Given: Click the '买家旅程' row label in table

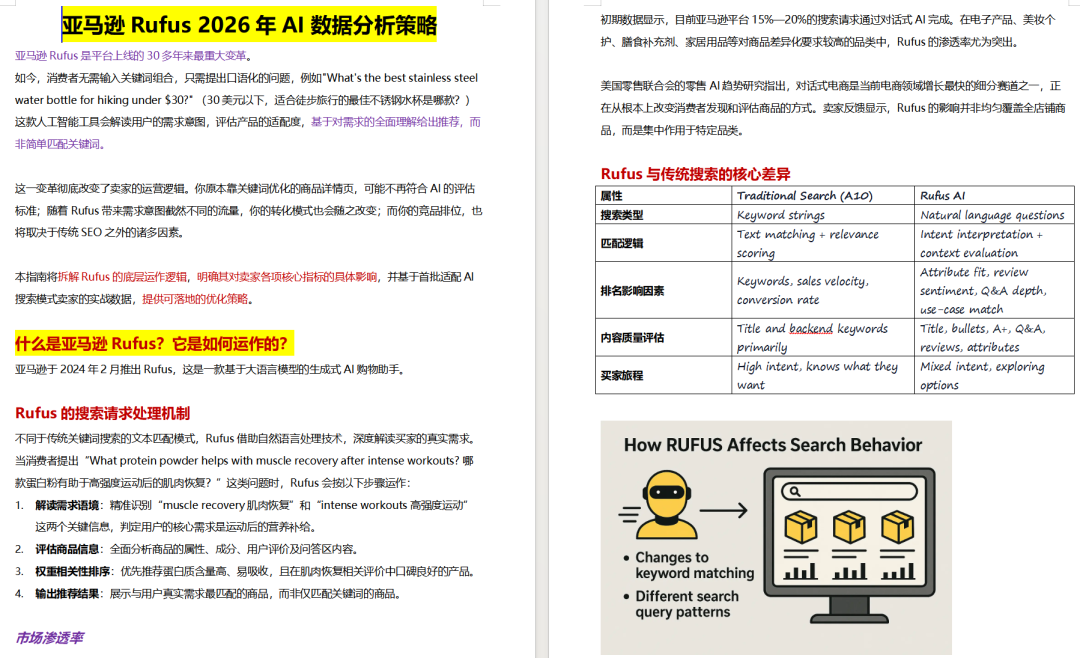Looking at the screenshot, I should tap(622, 376).
